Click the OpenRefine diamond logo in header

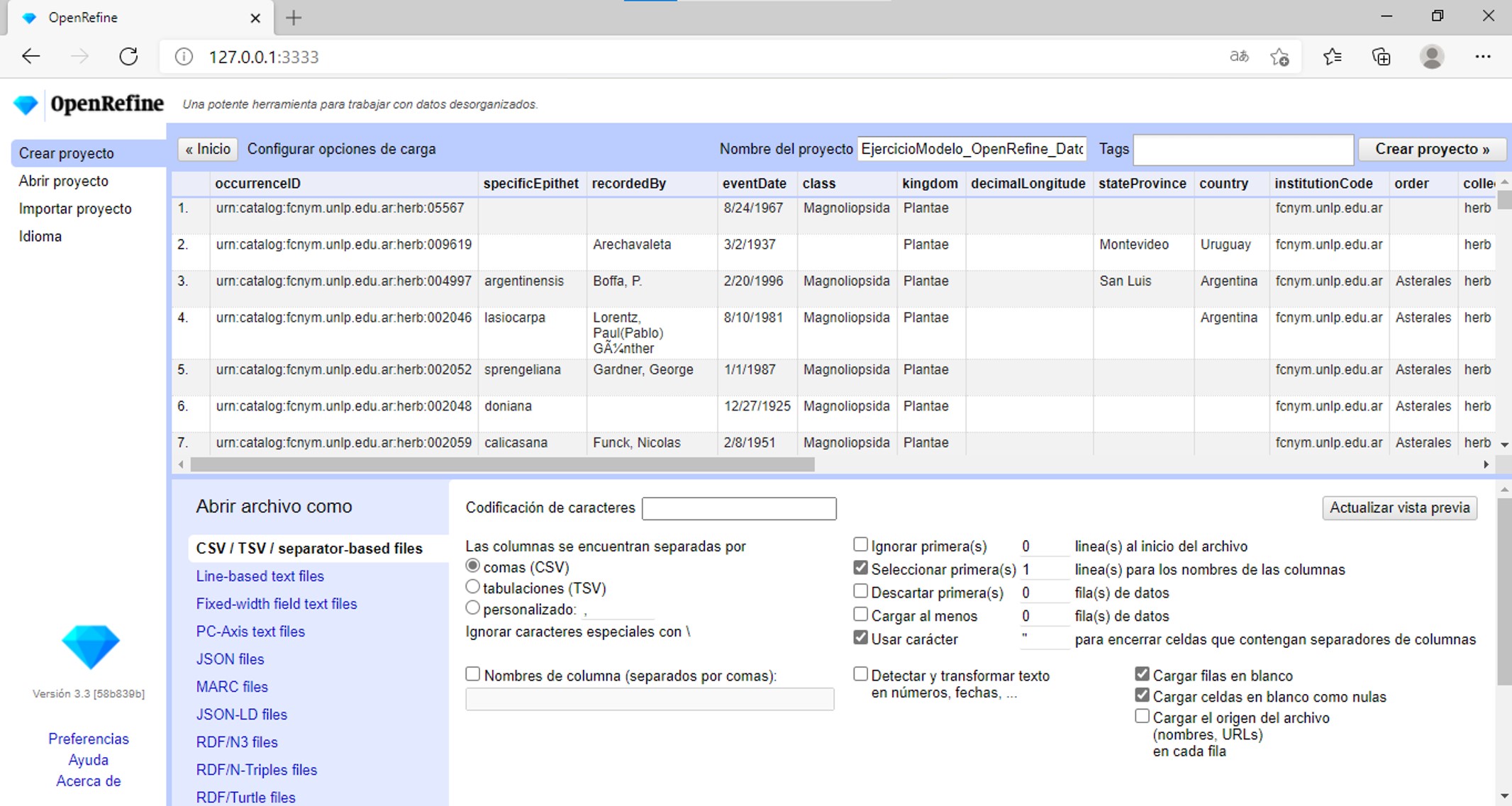[26, 105]
